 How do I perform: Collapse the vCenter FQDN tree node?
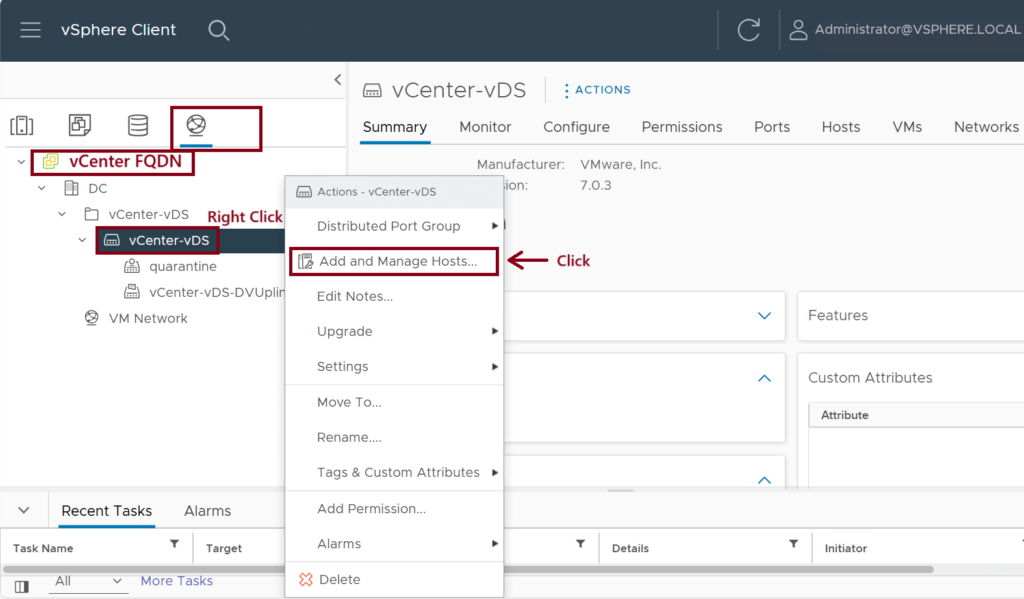[21, 161]
